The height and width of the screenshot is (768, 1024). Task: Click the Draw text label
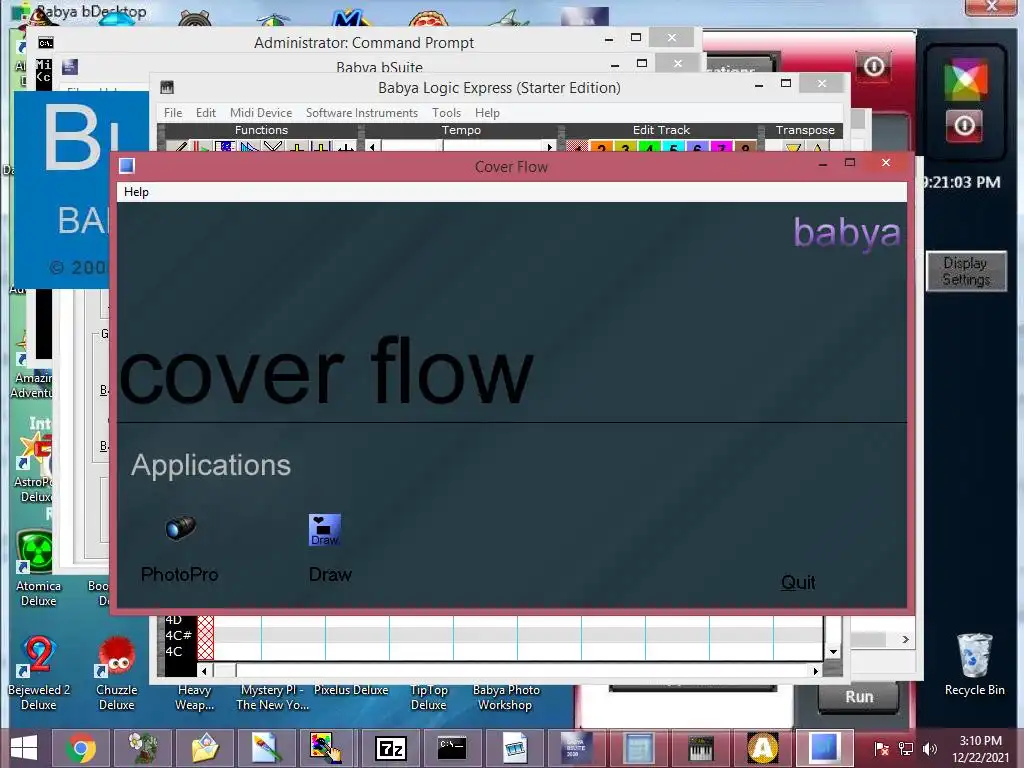[x=330, y=575]
